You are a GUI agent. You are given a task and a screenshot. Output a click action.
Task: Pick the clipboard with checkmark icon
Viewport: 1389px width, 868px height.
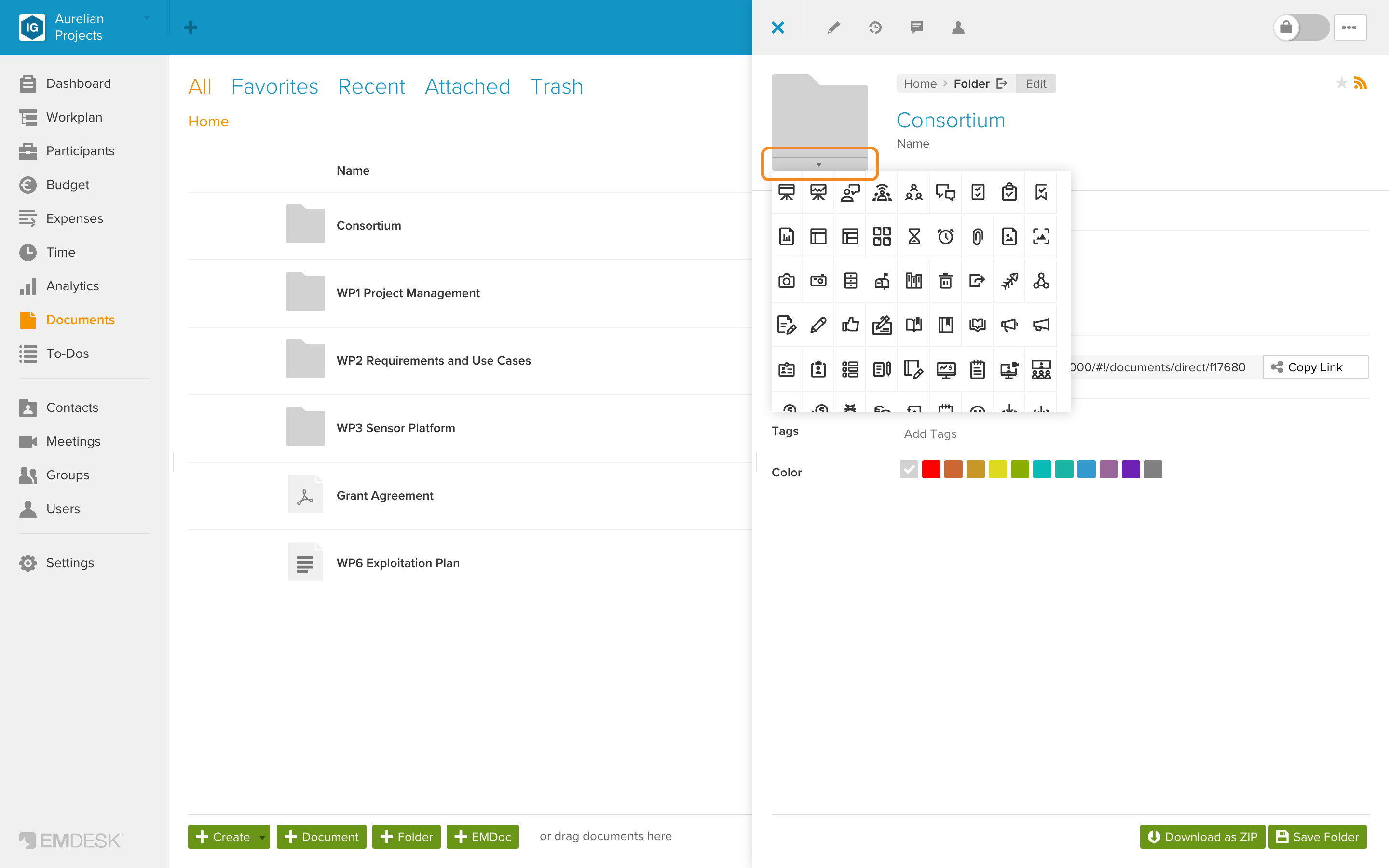pyautogui.click(x=1009, y=192)
